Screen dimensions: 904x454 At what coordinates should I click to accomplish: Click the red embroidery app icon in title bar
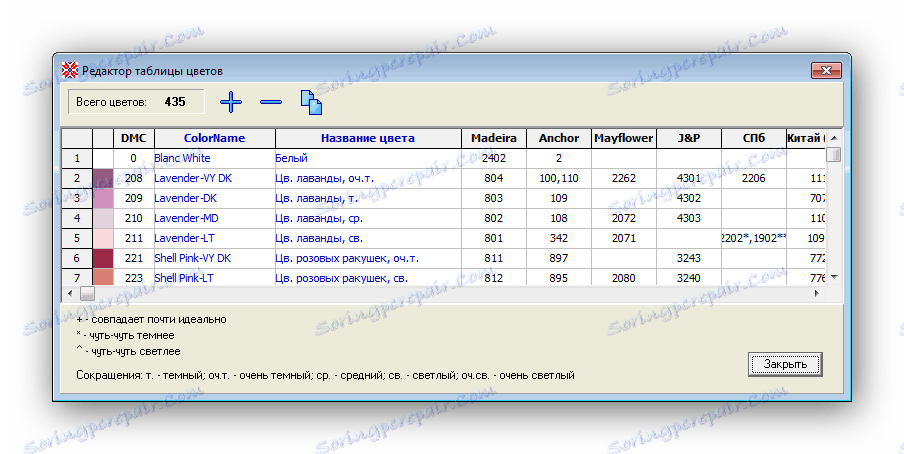coord(70,70)
